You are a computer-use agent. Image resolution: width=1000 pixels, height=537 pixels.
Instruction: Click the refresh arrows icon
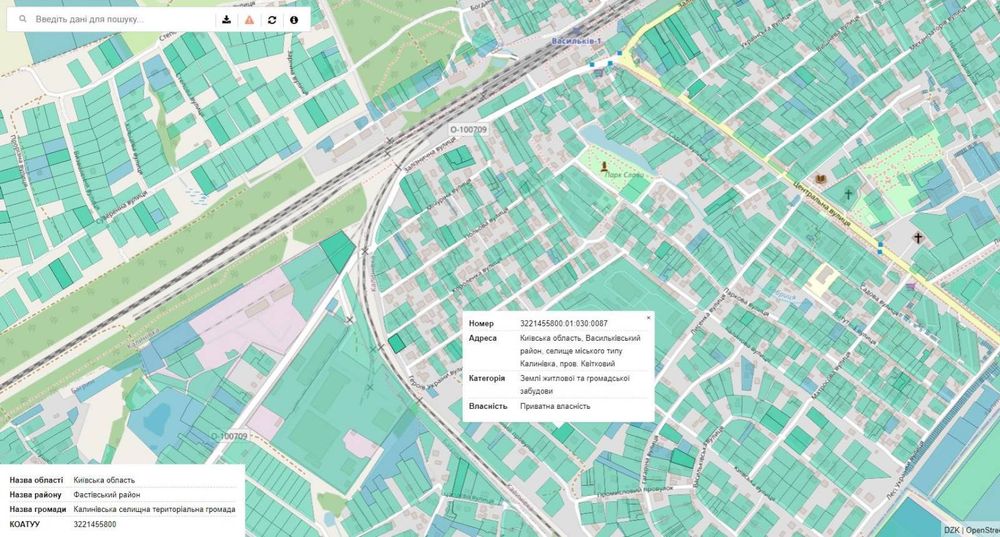click(x=272, y=20)
